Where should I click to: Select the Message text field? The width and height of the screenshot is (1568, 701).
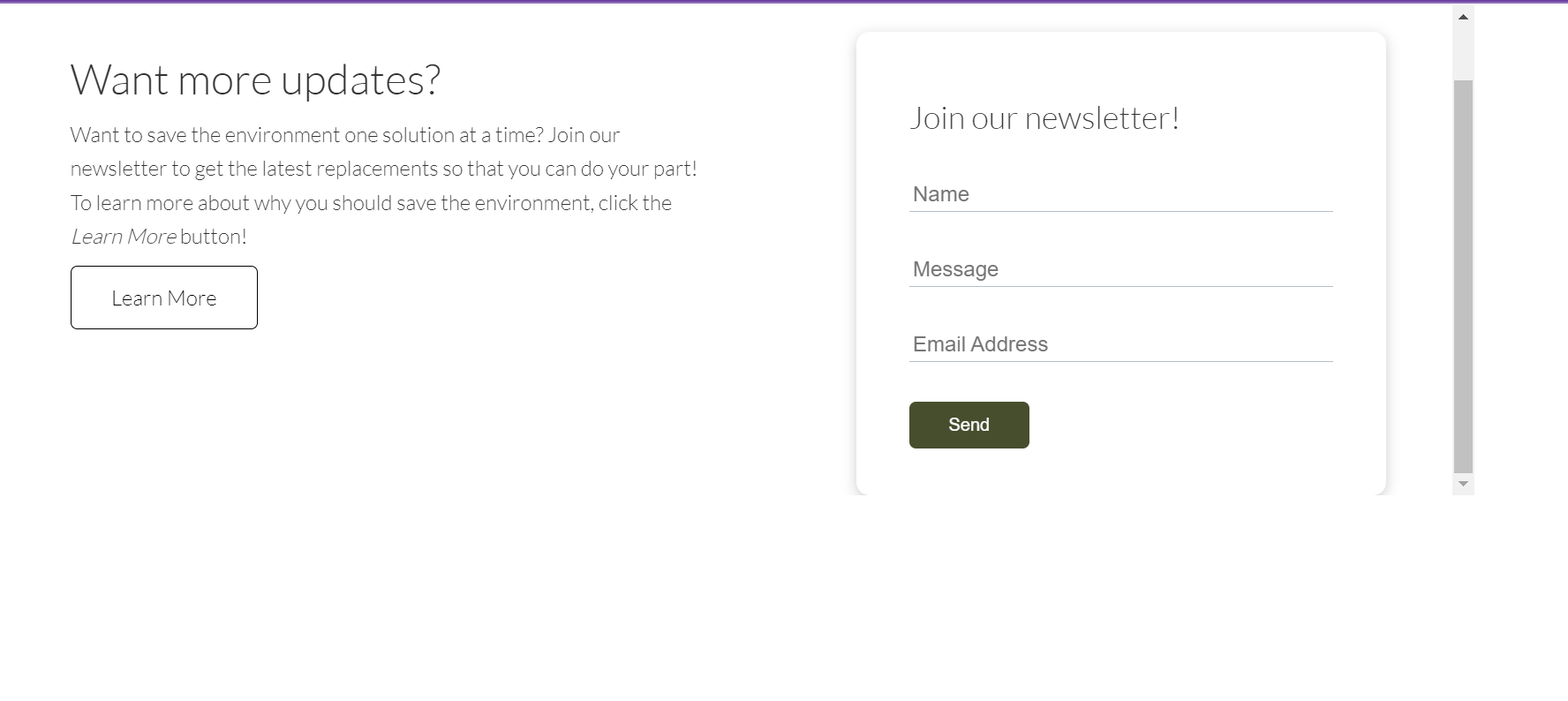pyautogui.click(x=1121, y=269)
